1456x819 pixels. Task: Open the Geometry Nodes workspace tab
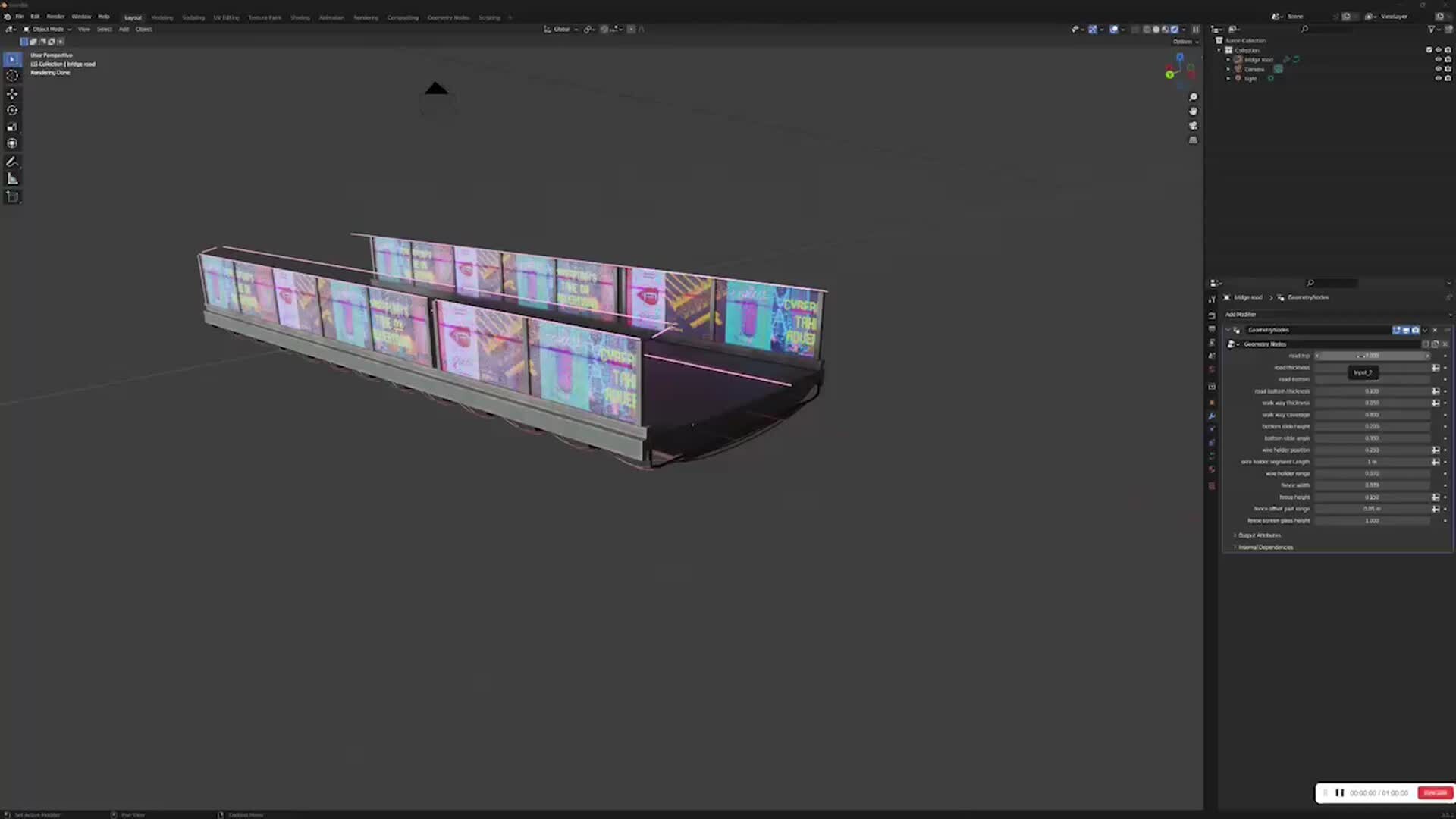448,17
